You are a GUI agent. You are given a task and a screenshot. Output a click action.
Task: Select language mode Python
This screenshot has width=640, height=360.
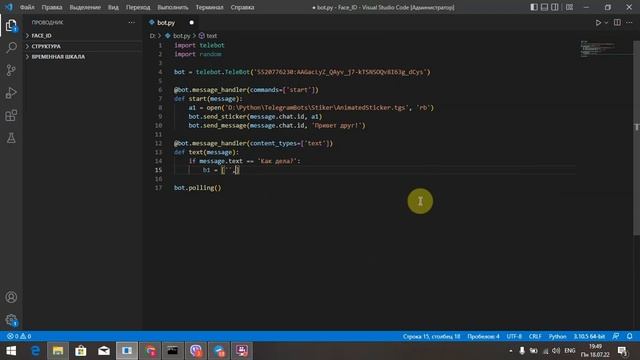557,336
